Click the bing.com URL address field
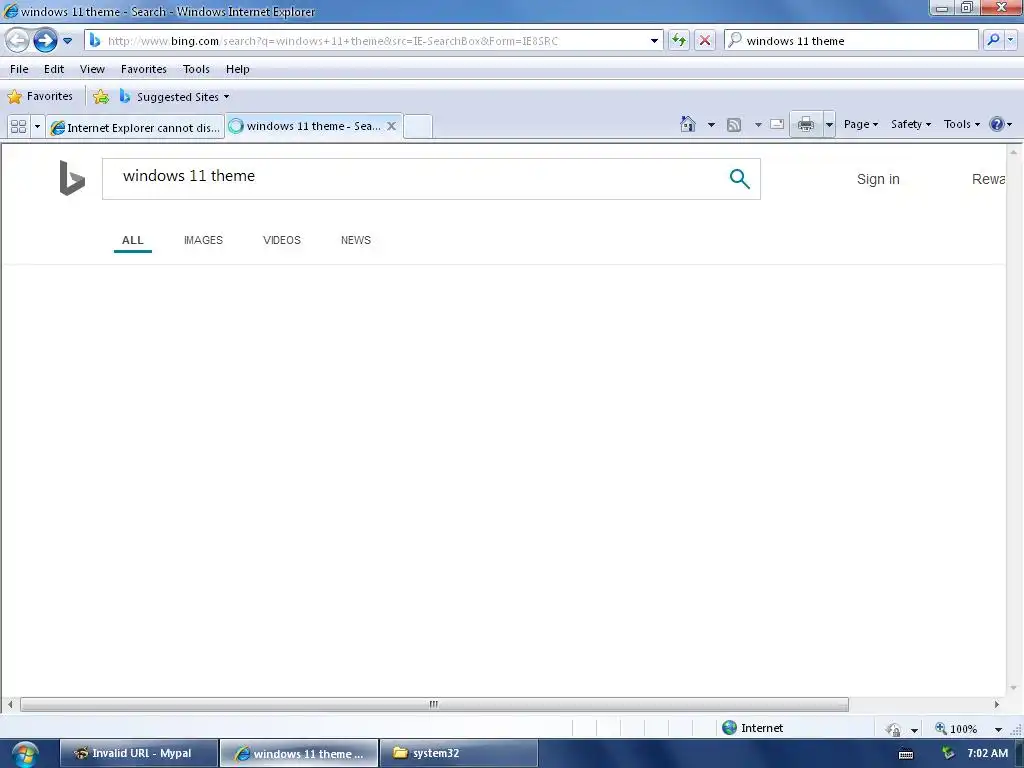Image resolution: width=1024 pixels, height=768 pixels. point(374,40)
